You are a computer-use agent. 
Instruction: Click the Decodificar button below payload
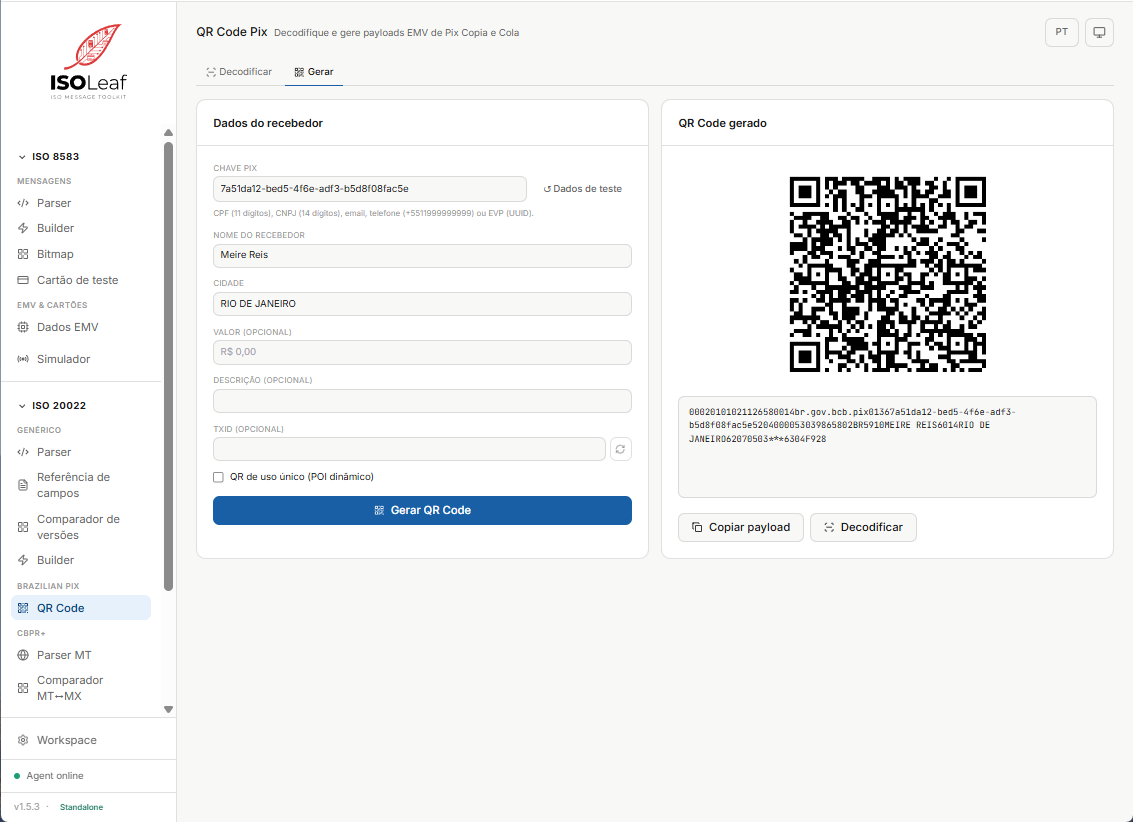pos(863,527)
